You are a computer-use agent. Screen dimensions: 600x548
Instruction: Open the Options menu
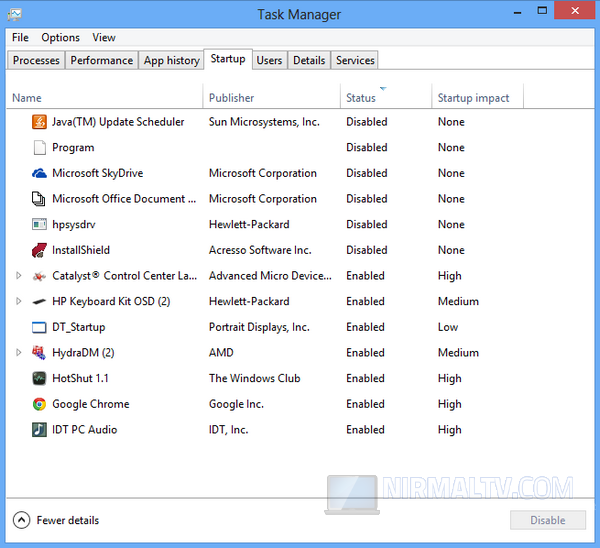60,38
